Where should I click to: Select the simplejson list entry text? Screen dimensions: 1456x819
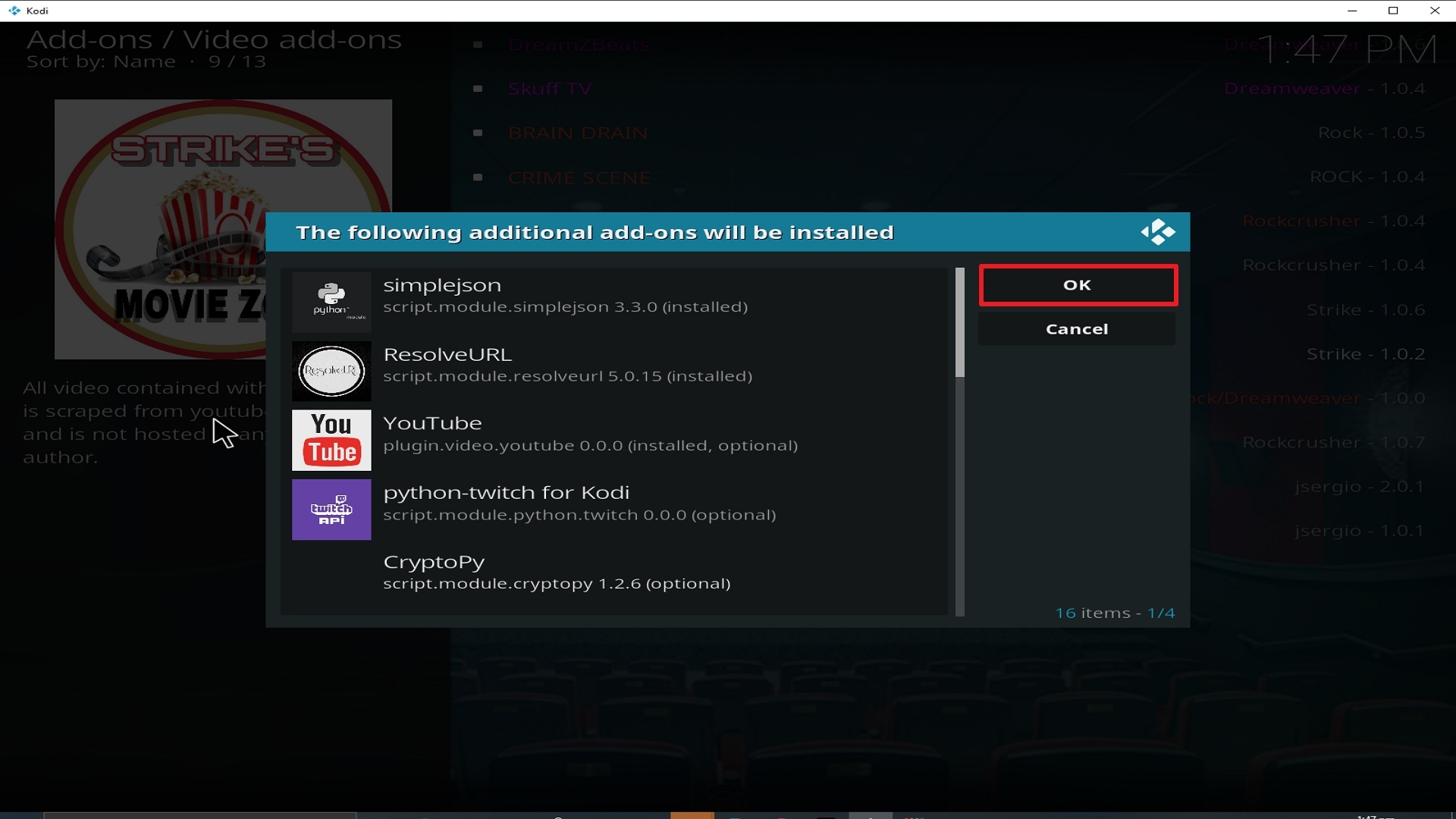[x=565, y=296]
